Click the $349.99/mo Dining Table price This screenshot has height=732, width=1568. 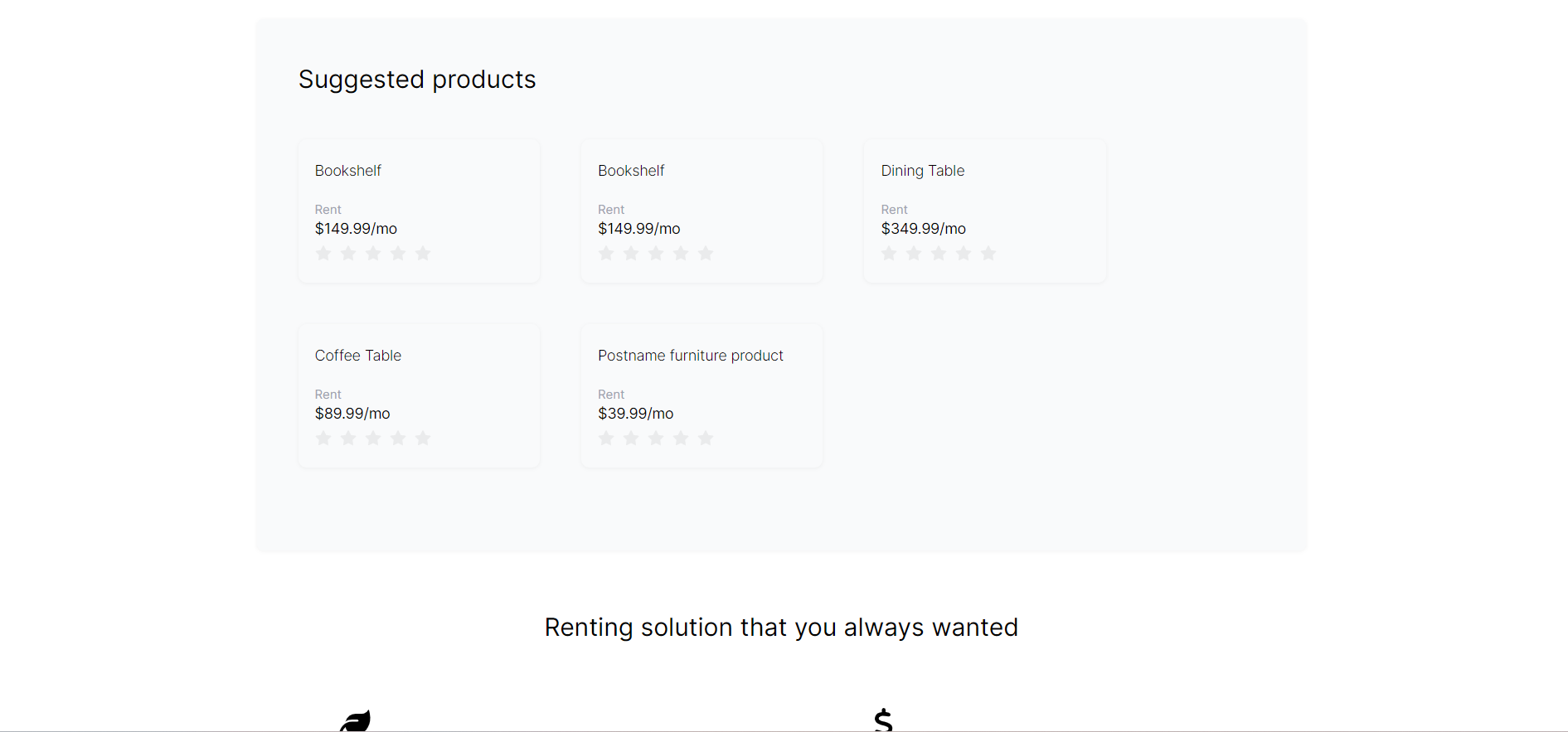(x=924, y=229)
